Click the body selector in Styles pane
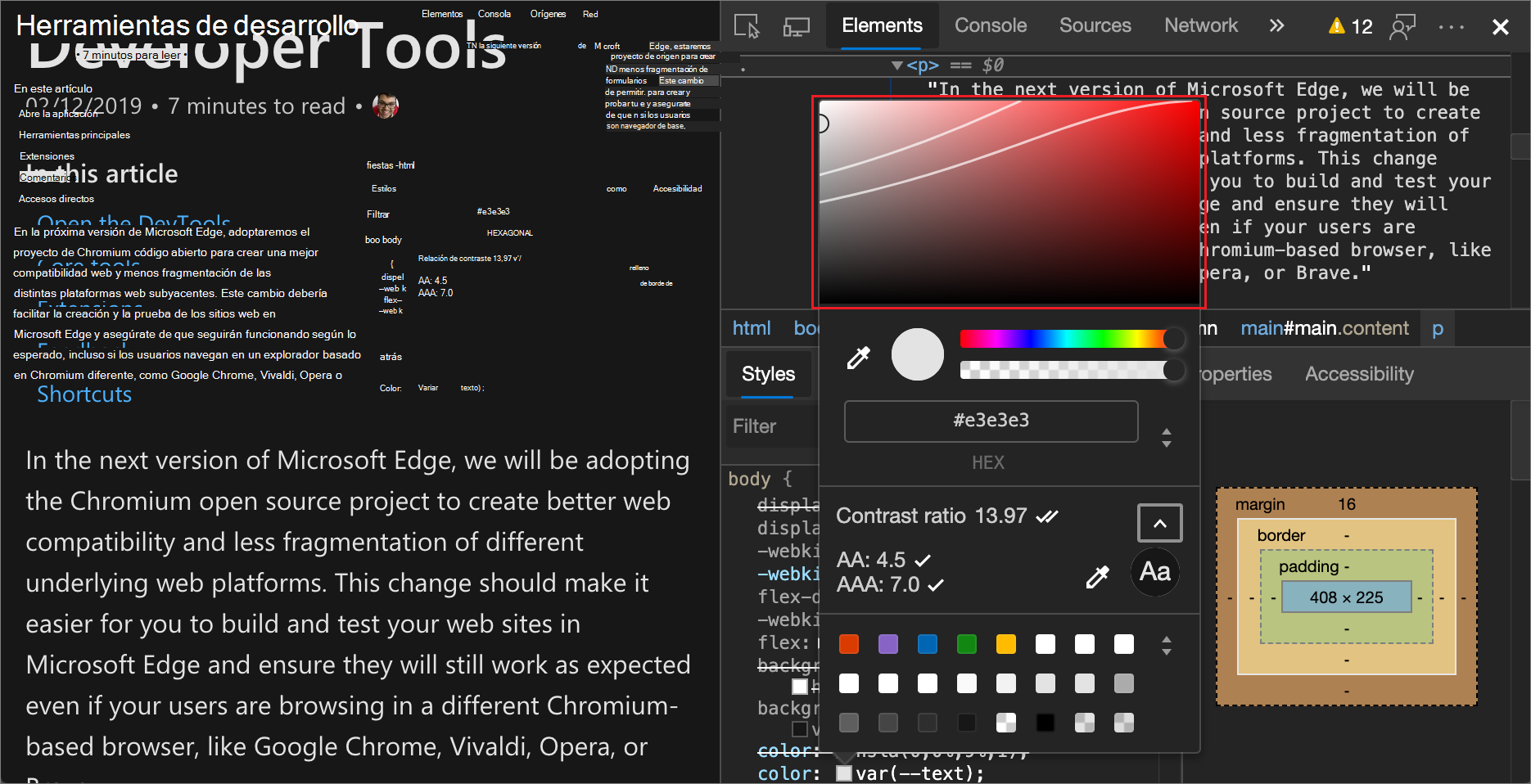1531x784 pixels. [x=749, y=479]
